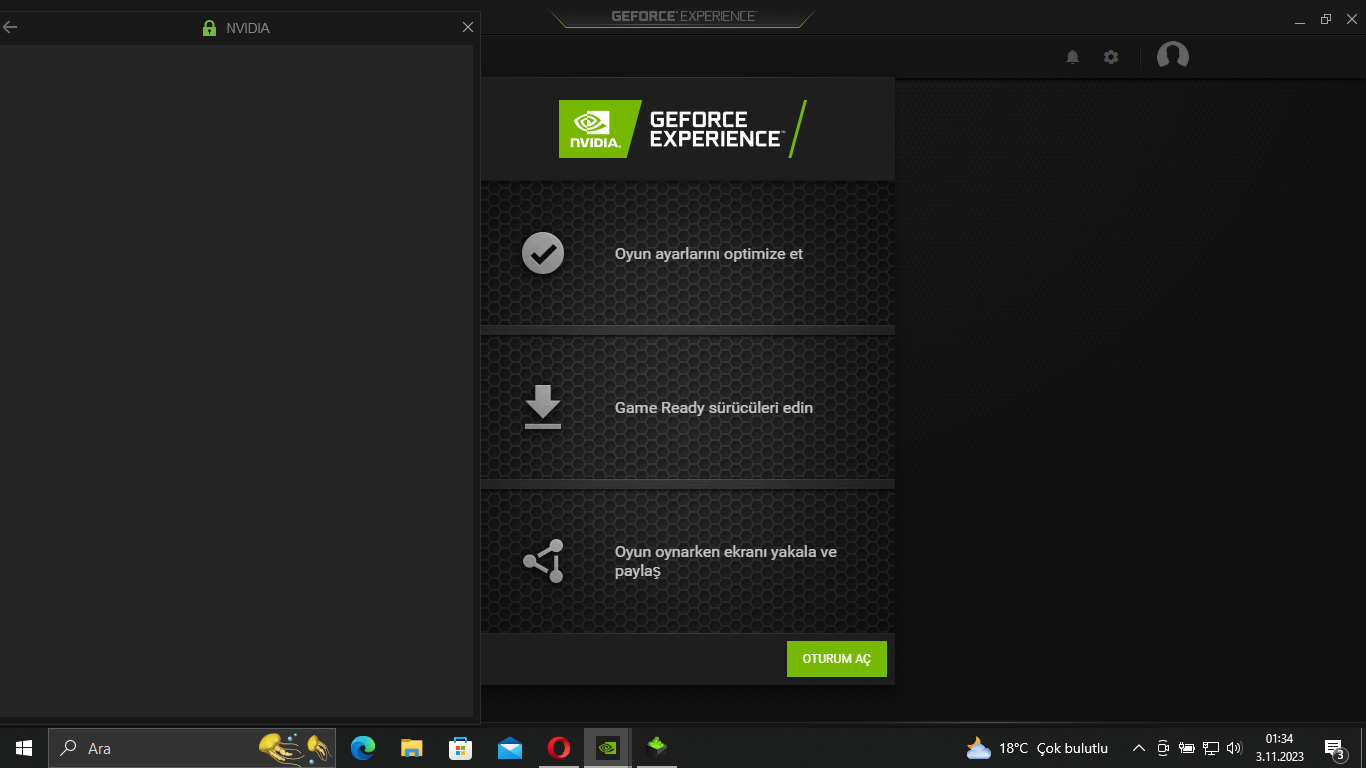Open Microsoft Store from the taskbar
1366x768 pixels.
coord(460,748)
